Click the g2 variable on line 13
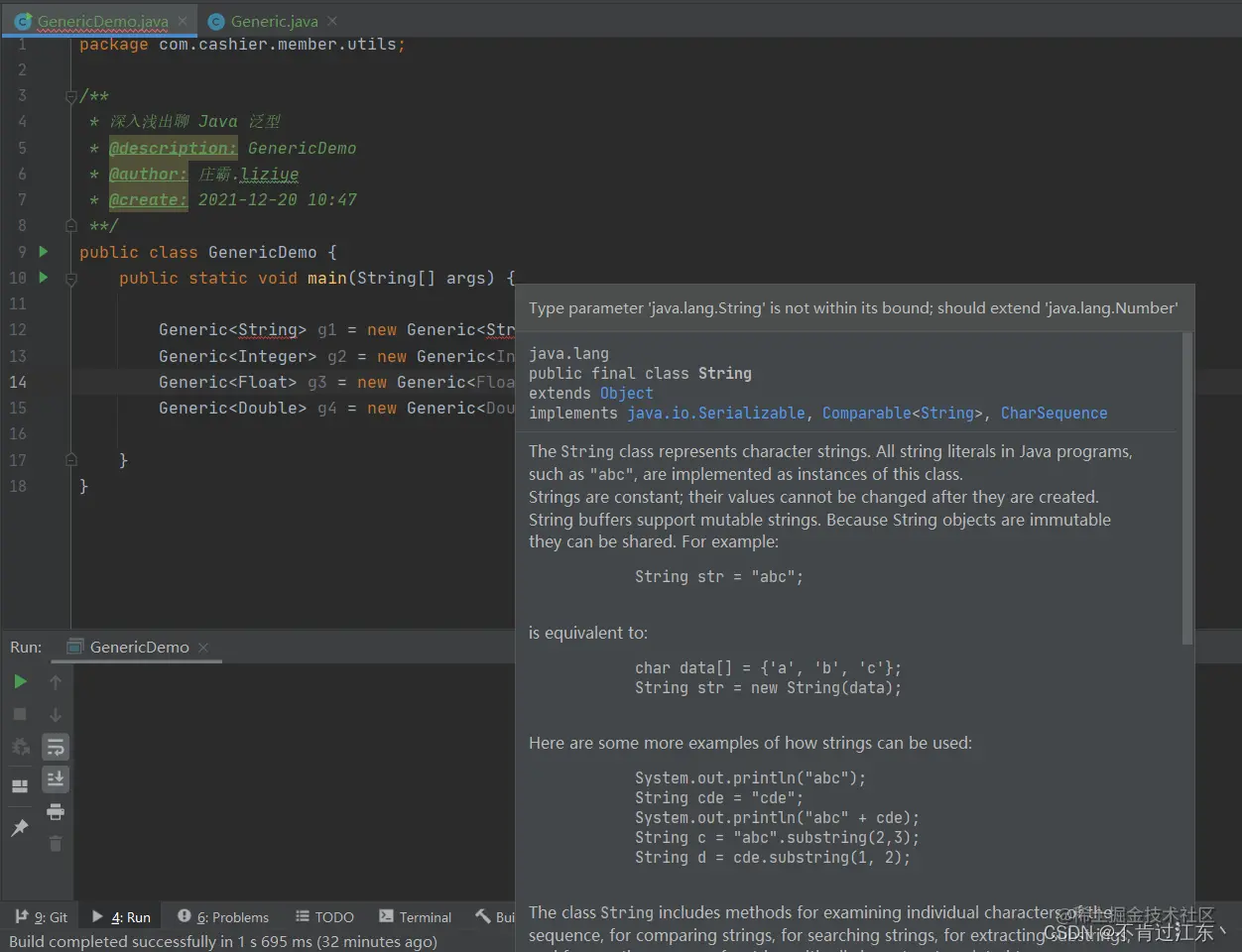The image size is (1242, 952). [337, 356]
